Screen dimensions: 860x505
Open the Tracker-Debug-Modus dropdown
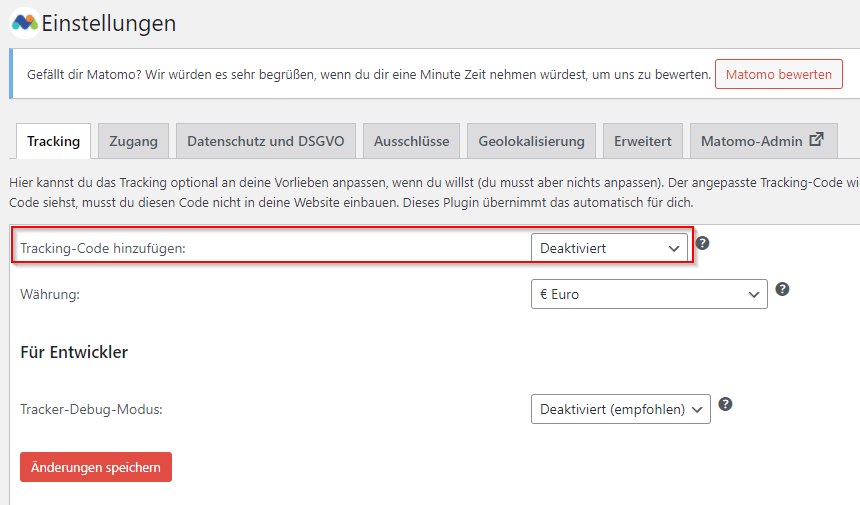(x=620, y=409)
